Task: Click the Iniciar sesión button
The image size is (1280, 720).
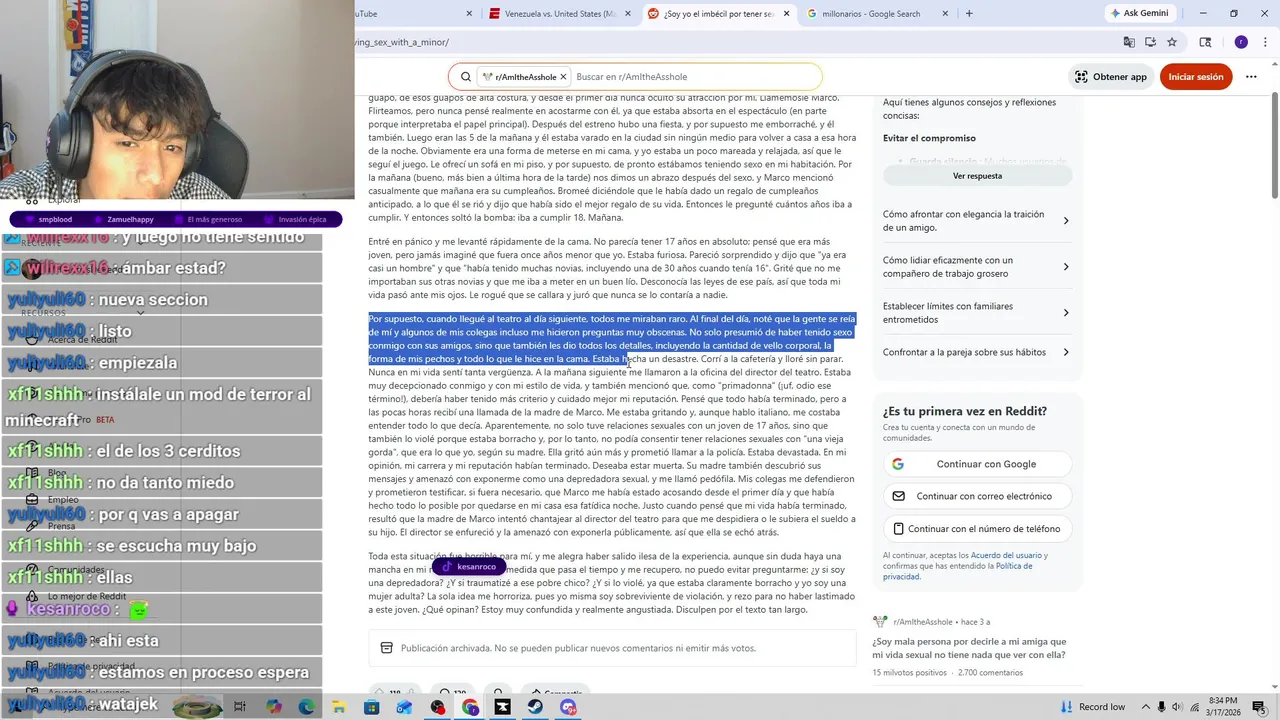Action: coord(1196,77)
